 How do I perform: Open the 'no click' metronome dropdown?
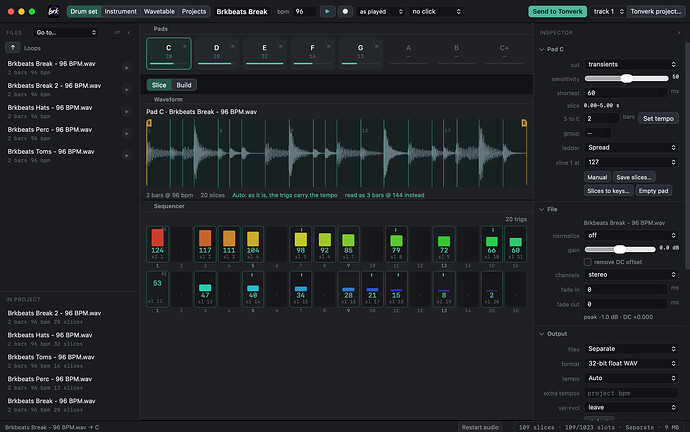436,11
